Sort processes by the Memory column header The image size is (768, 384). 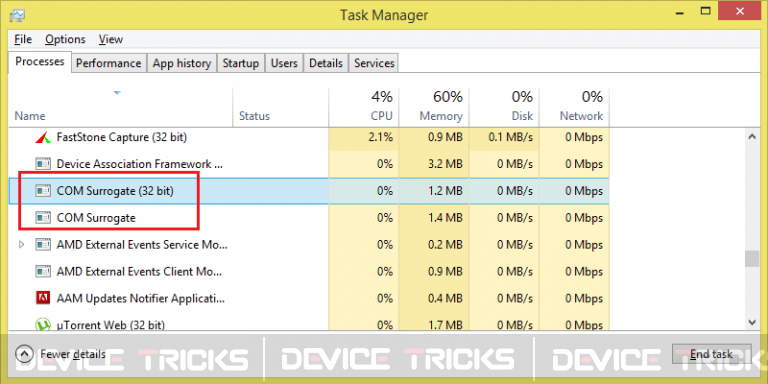click(434, 106)
